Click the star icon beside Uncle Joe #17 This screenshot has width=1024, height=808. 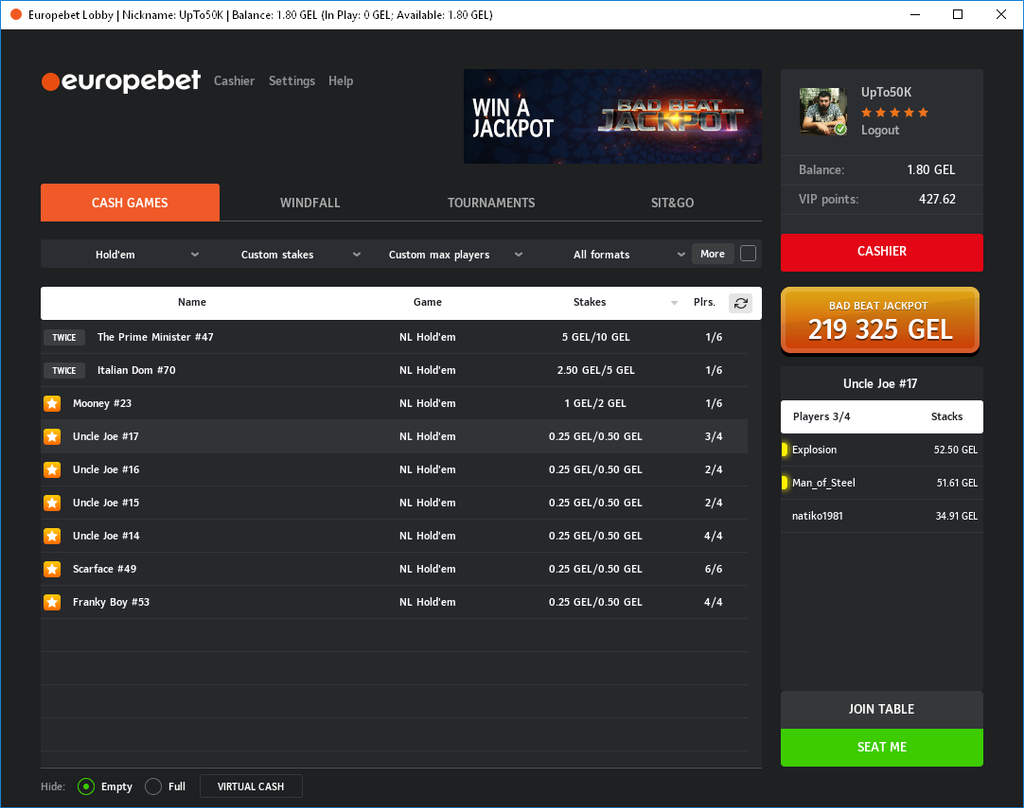[x=52, y=436]
